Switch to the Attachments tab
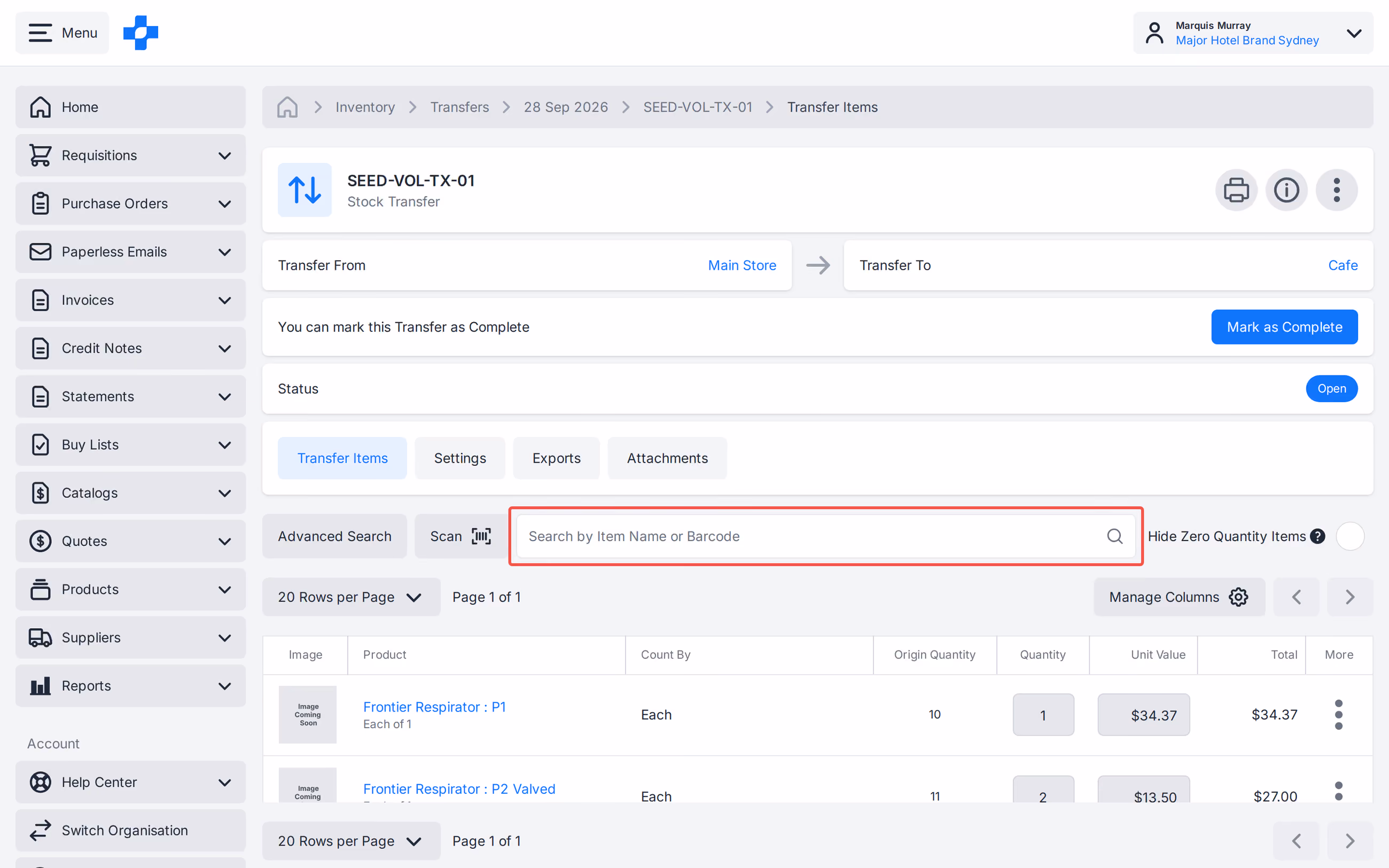The width and height of the screenshot is (1389, 868). coord(667,458)
